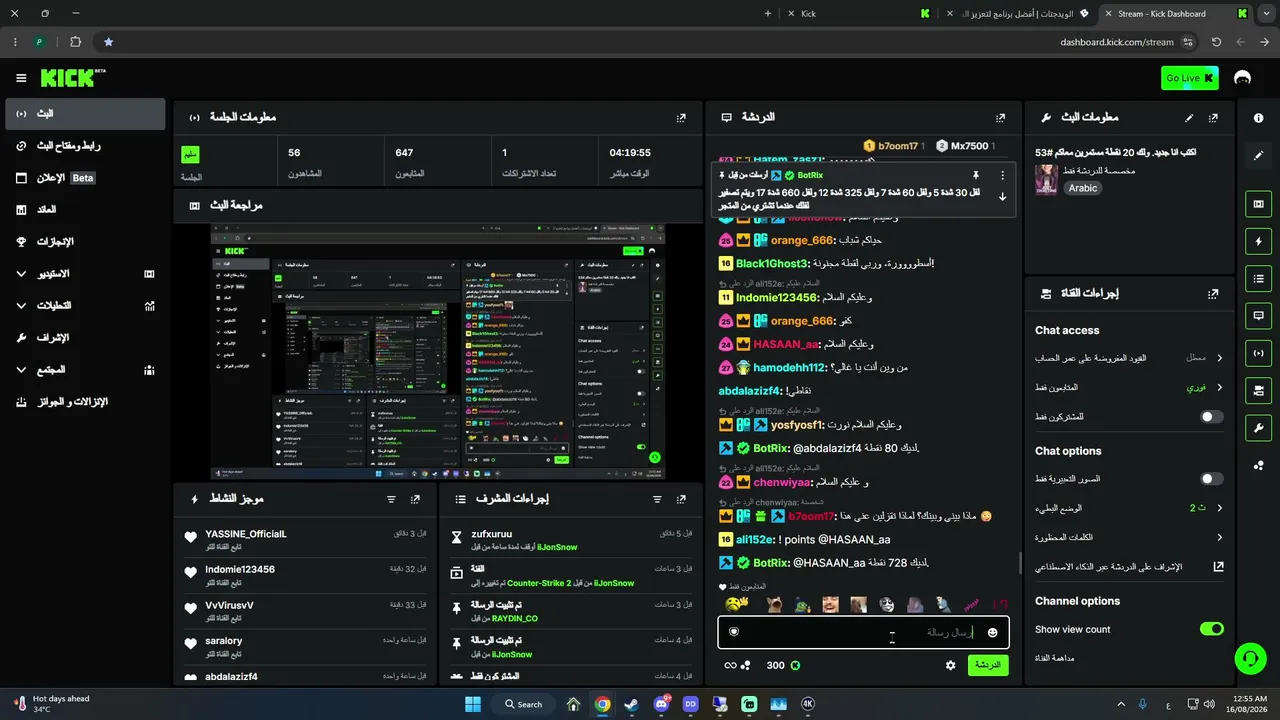1280x720 pixels.
Task: Toggle stream preview widget in right rail
Action: [1258, 204]
